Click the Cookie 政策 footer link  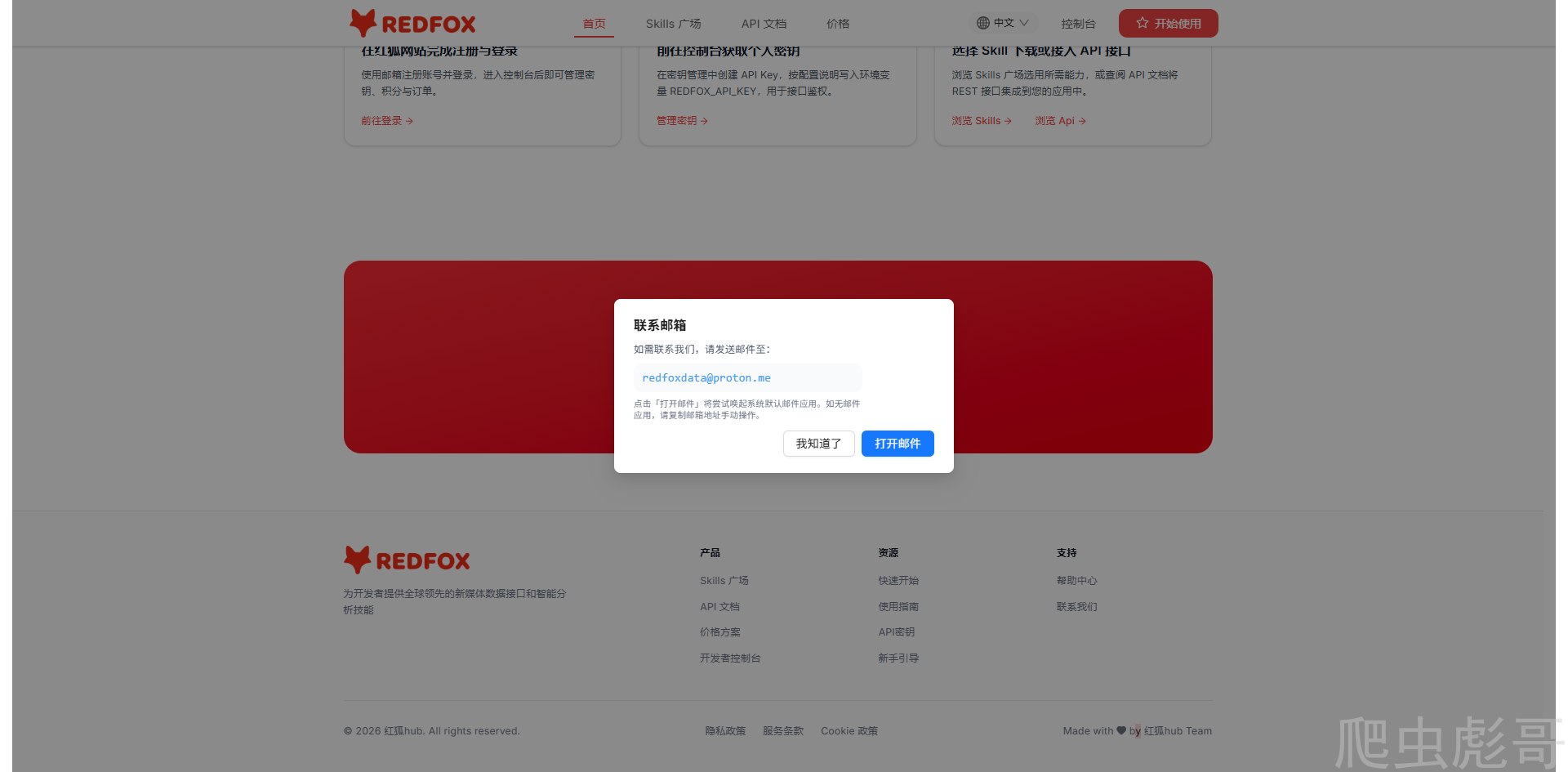[849, 731]
